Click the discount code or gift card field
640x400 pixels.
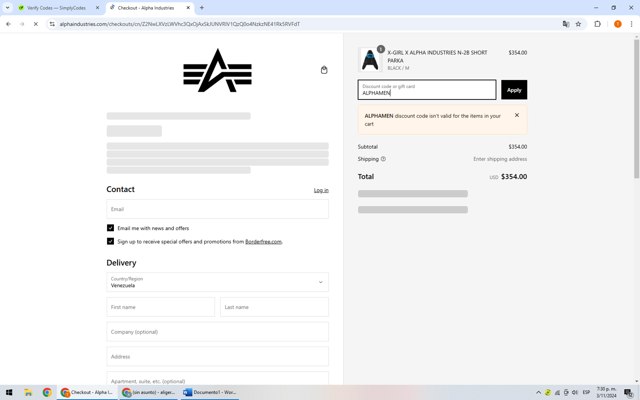(427, 90)
